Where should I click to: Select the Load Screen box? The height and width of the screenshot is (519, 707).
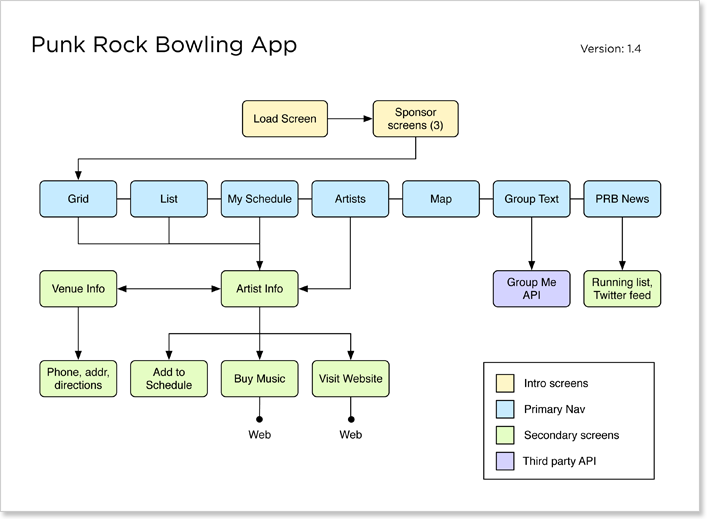point(285,119)
